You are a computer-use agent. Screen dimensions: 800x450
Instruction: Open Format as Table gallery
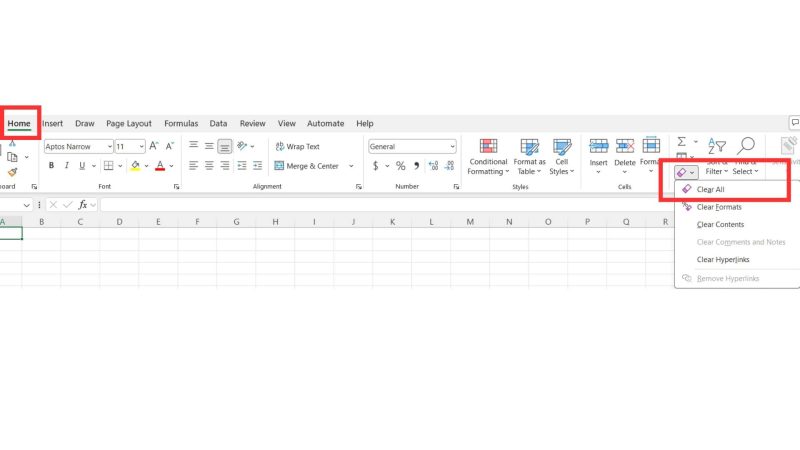(529, 157)
